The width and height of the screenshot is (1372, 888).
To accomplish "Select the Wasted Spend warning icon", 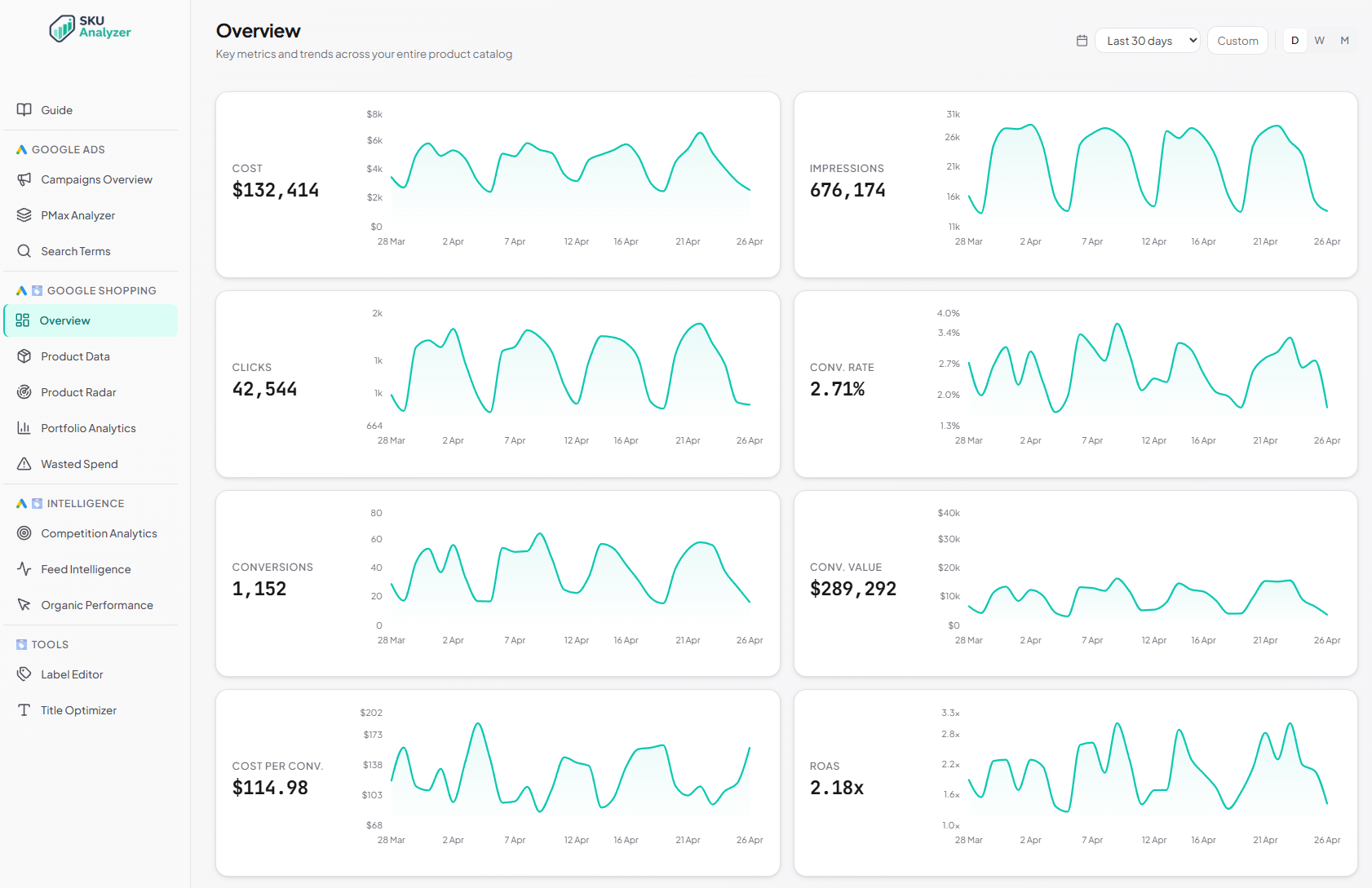I will tap(24, 463).
